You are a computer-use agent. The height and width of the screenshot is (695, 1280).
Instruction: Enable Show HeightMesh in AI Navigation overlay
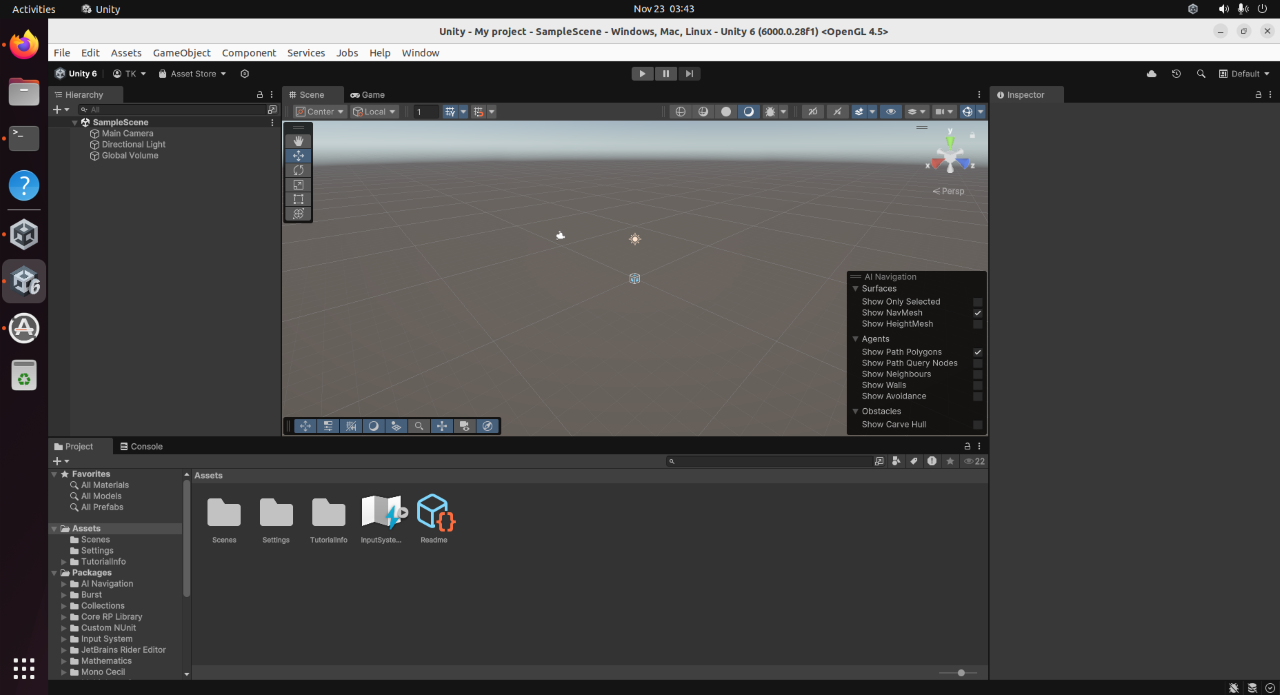click(x=977, y=323)
